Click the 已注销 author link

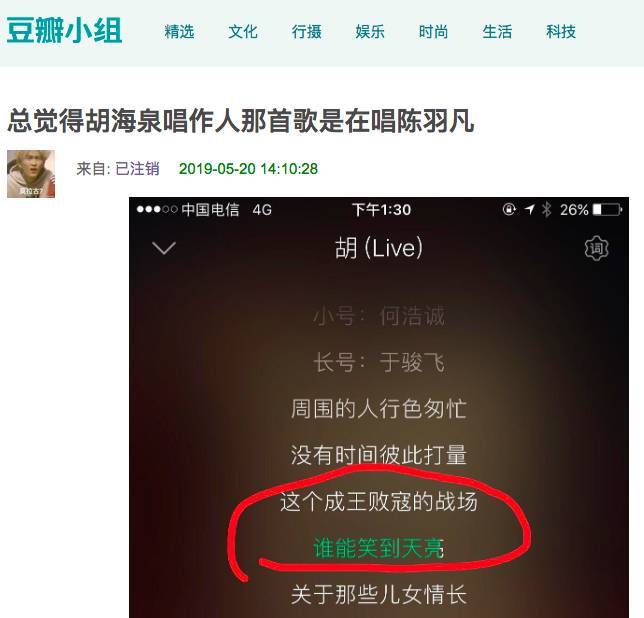137,169
